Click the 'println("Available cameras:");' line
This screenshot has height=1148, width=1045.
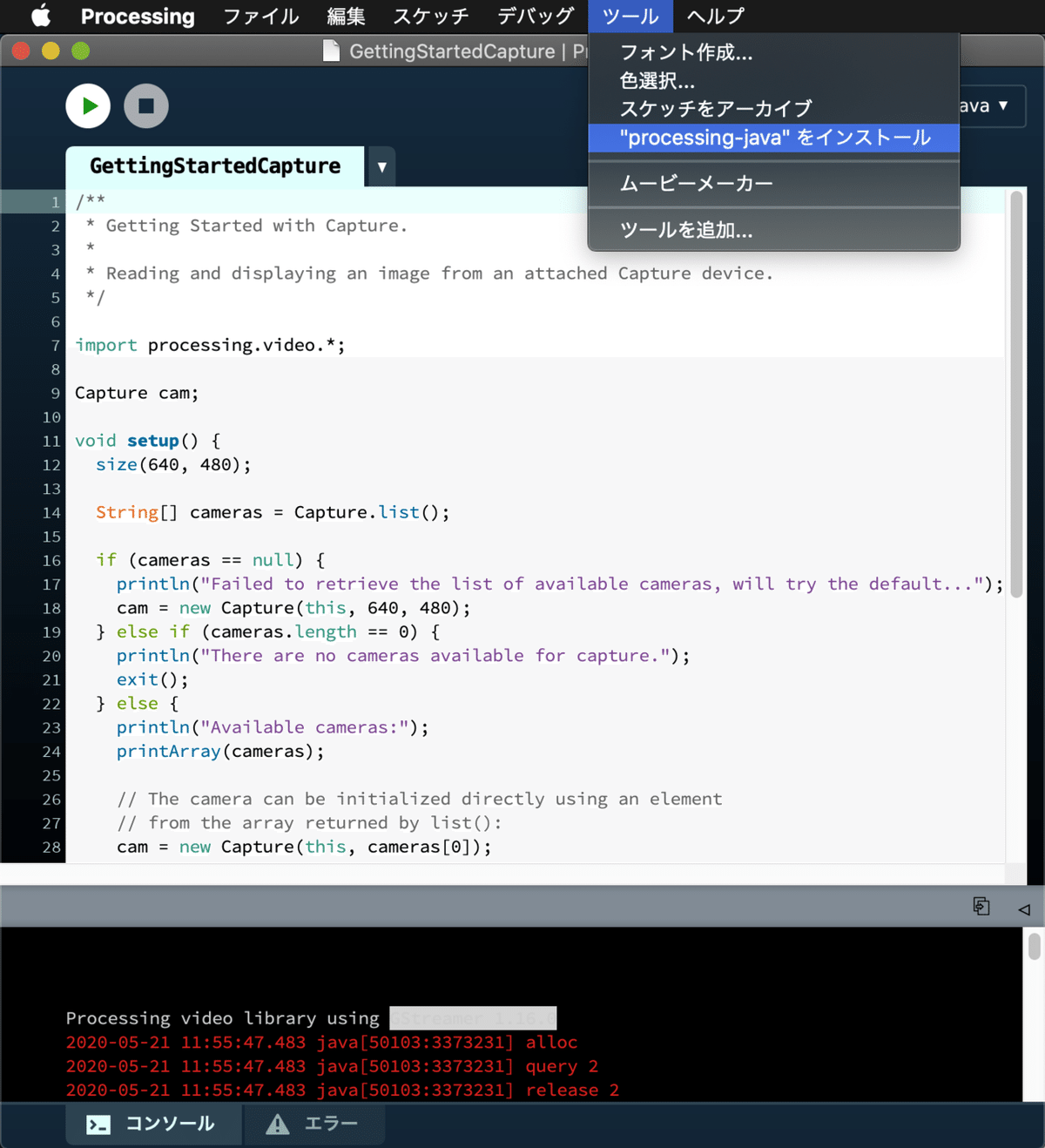273,728
